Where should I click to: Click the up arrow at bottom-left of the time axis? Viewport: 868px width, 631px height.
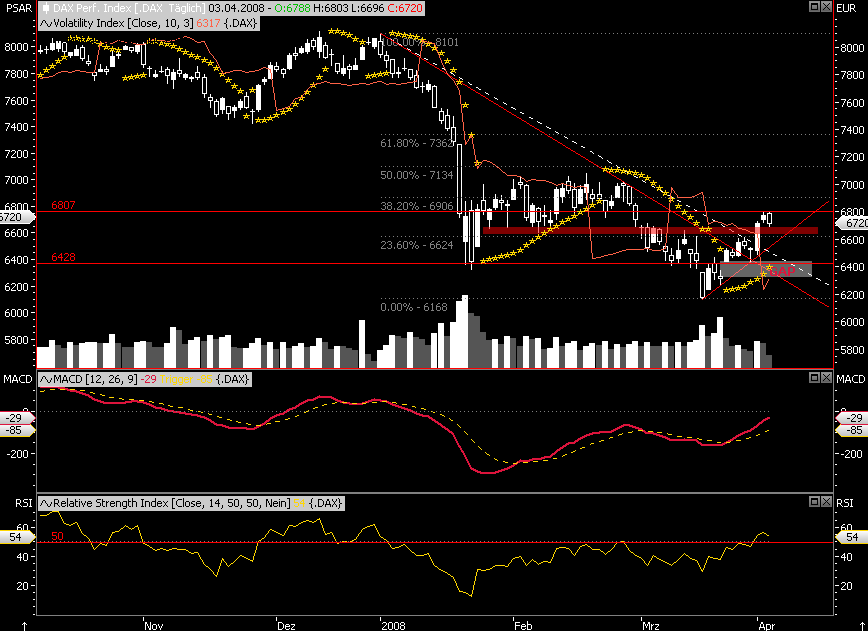pyautogui.click(x=24, y=626)
